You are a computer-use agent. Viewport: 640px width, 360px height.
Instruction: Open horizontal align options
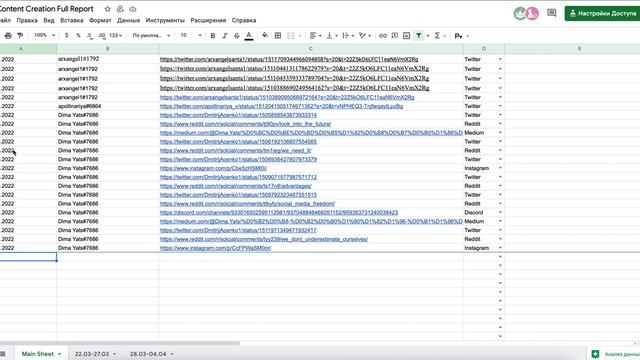click(x=315, y=36)
